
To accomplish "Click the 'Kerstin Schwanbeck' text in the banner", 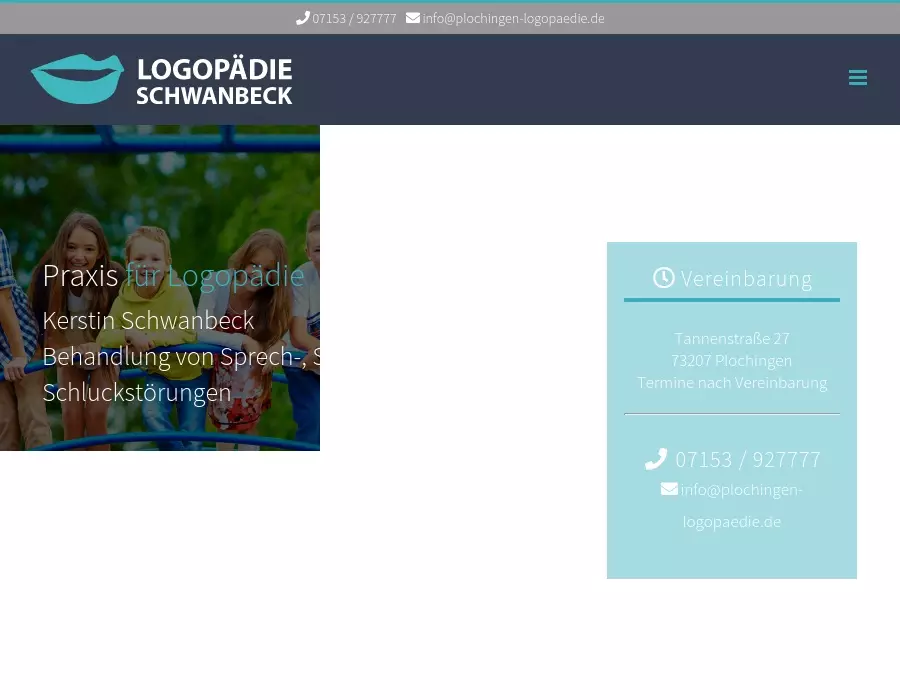I will pos(148,321).
